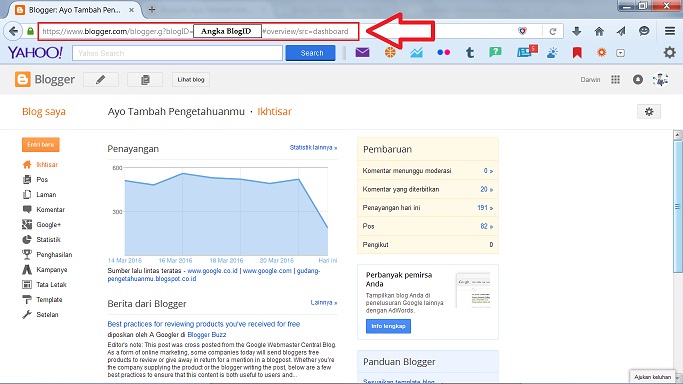This screenshot has height=384, width=683.
Task: Open Yahoo Finance chart icon
Action: (416, 53)
